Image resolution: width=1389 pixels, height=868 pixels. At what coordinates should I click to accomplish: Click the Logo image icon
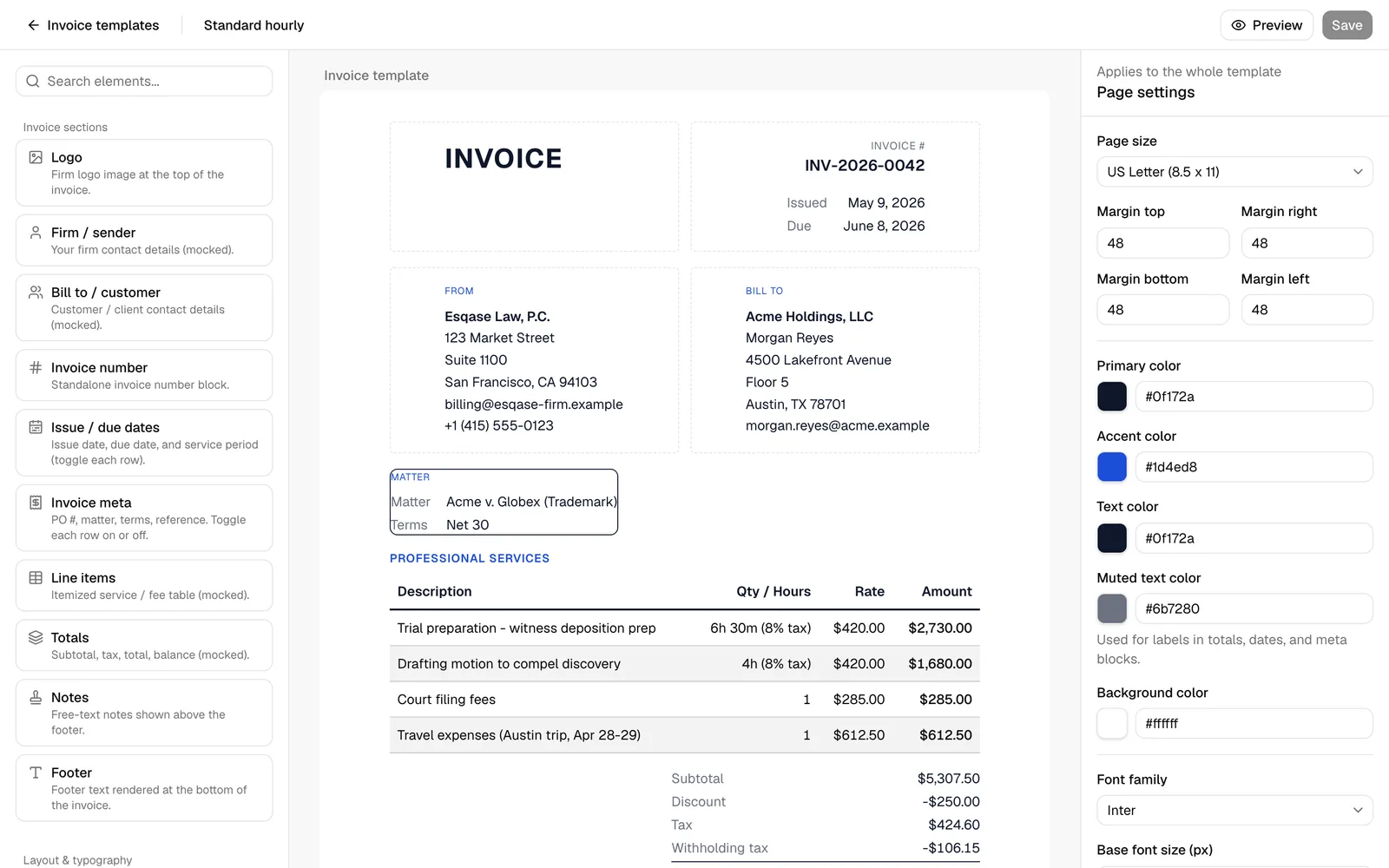click(36, 157)
